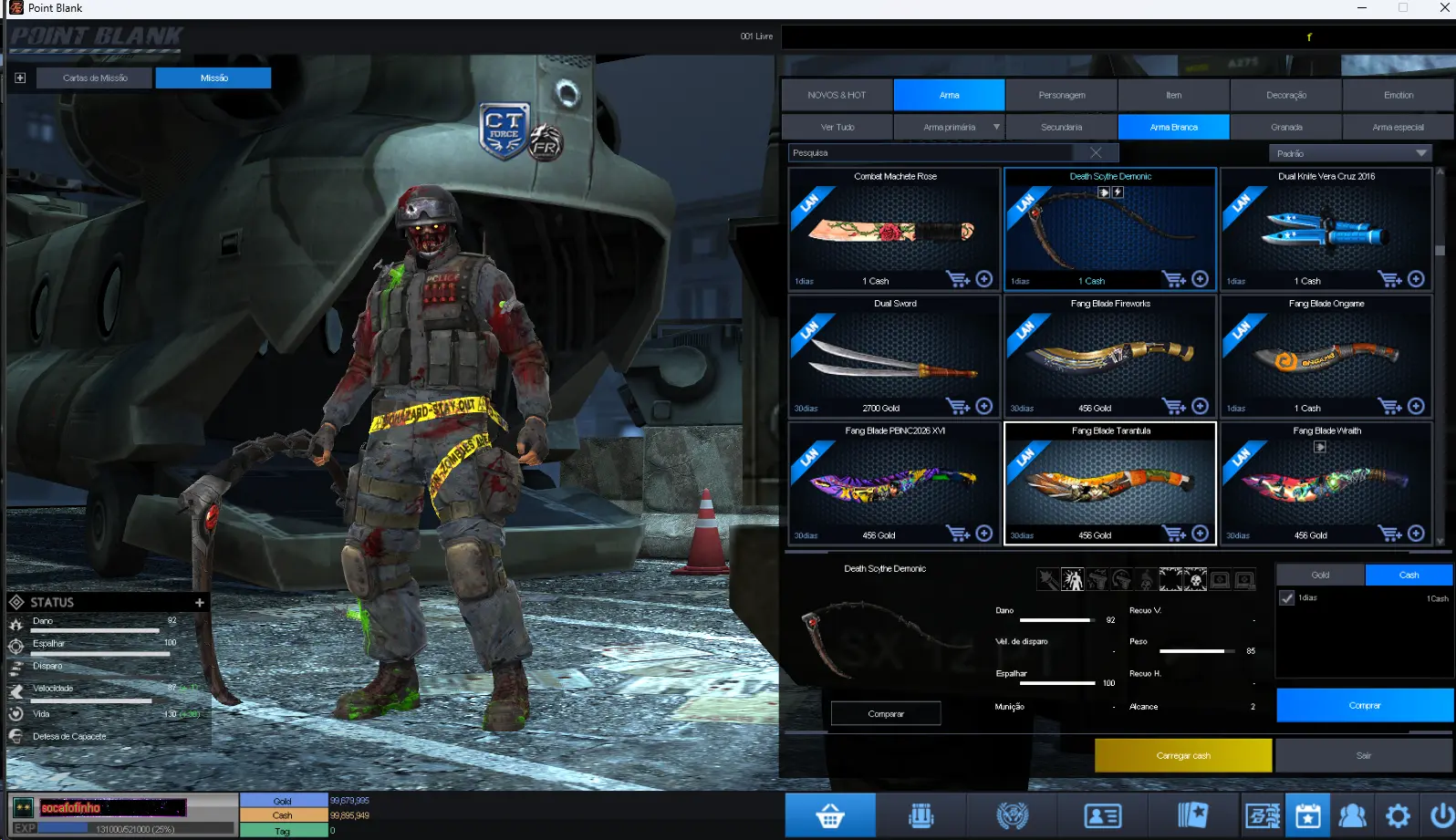Click the Tag balance label
This screenshot has height=840, width=1456.
coord(283,831)
